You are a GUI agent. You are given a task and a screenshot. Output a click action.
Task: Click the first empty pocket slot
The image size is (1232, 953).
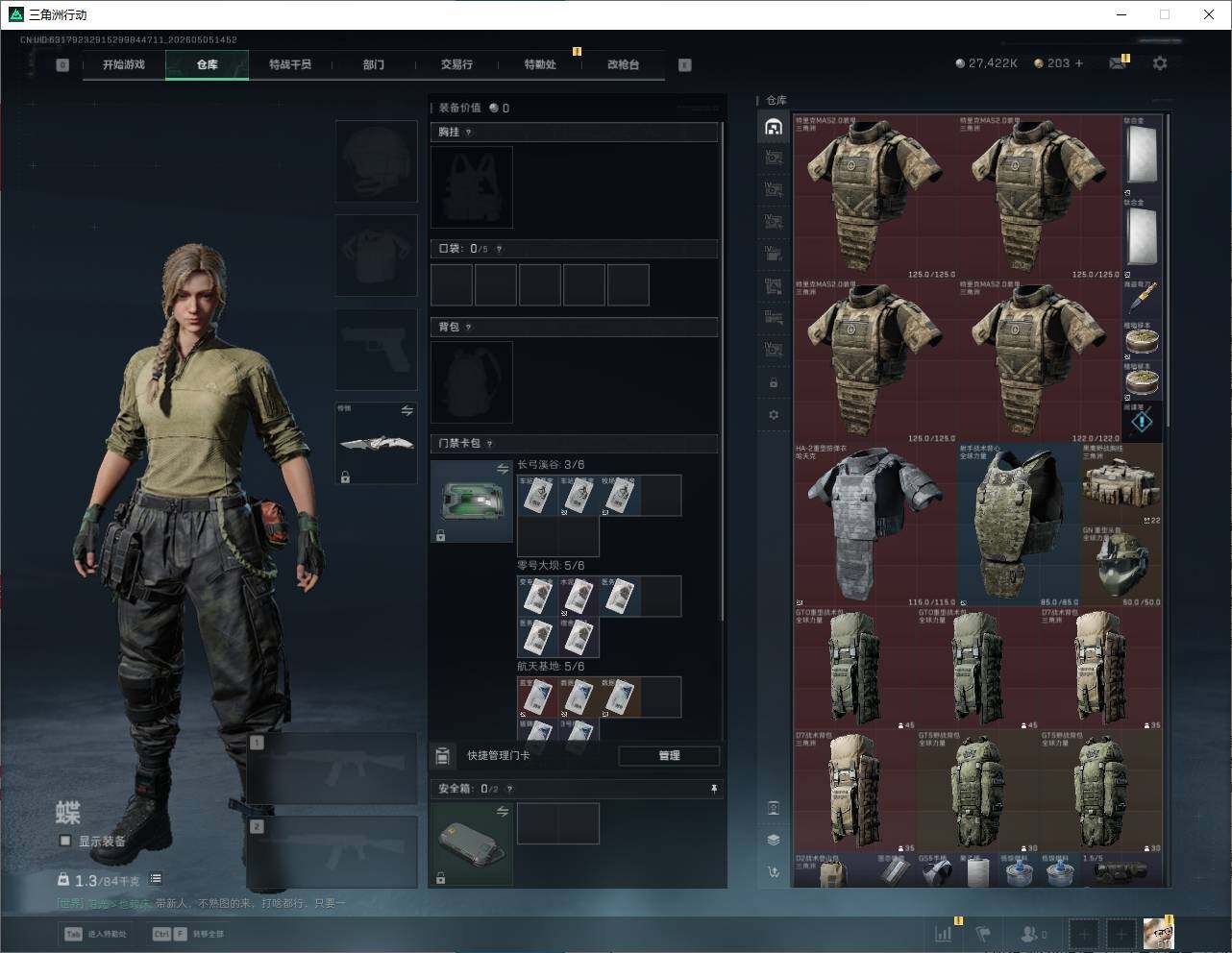pyautogui.click(x=452, y=285)
